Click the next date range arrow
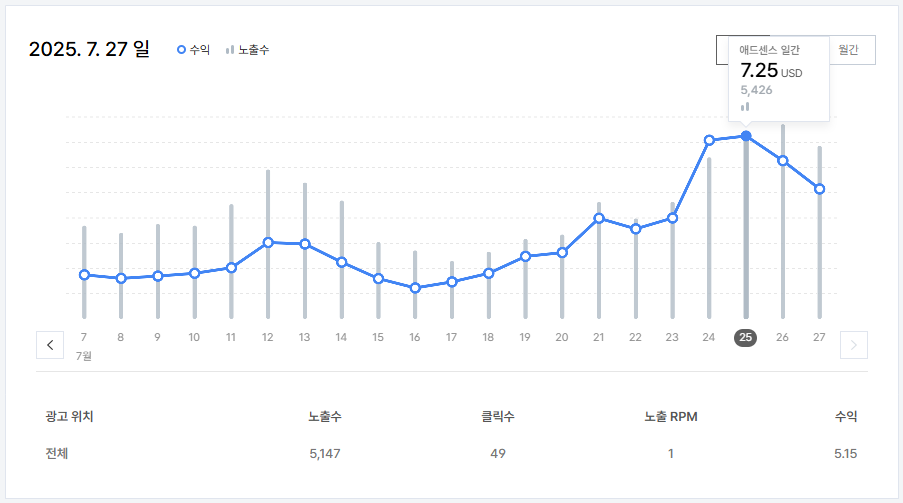Image resolution: width=903 pixels, height=503 pixels. pyautogui.click(x=853, y=345)
